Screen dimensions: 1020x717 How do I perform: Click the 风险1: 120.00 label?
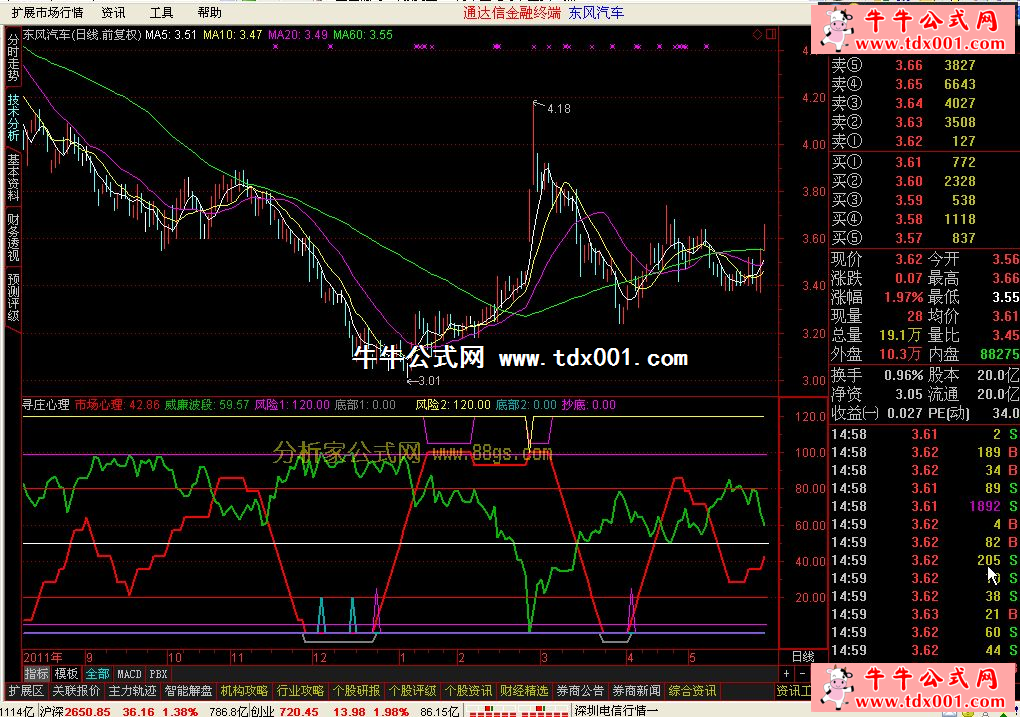[x=292, y=405]
